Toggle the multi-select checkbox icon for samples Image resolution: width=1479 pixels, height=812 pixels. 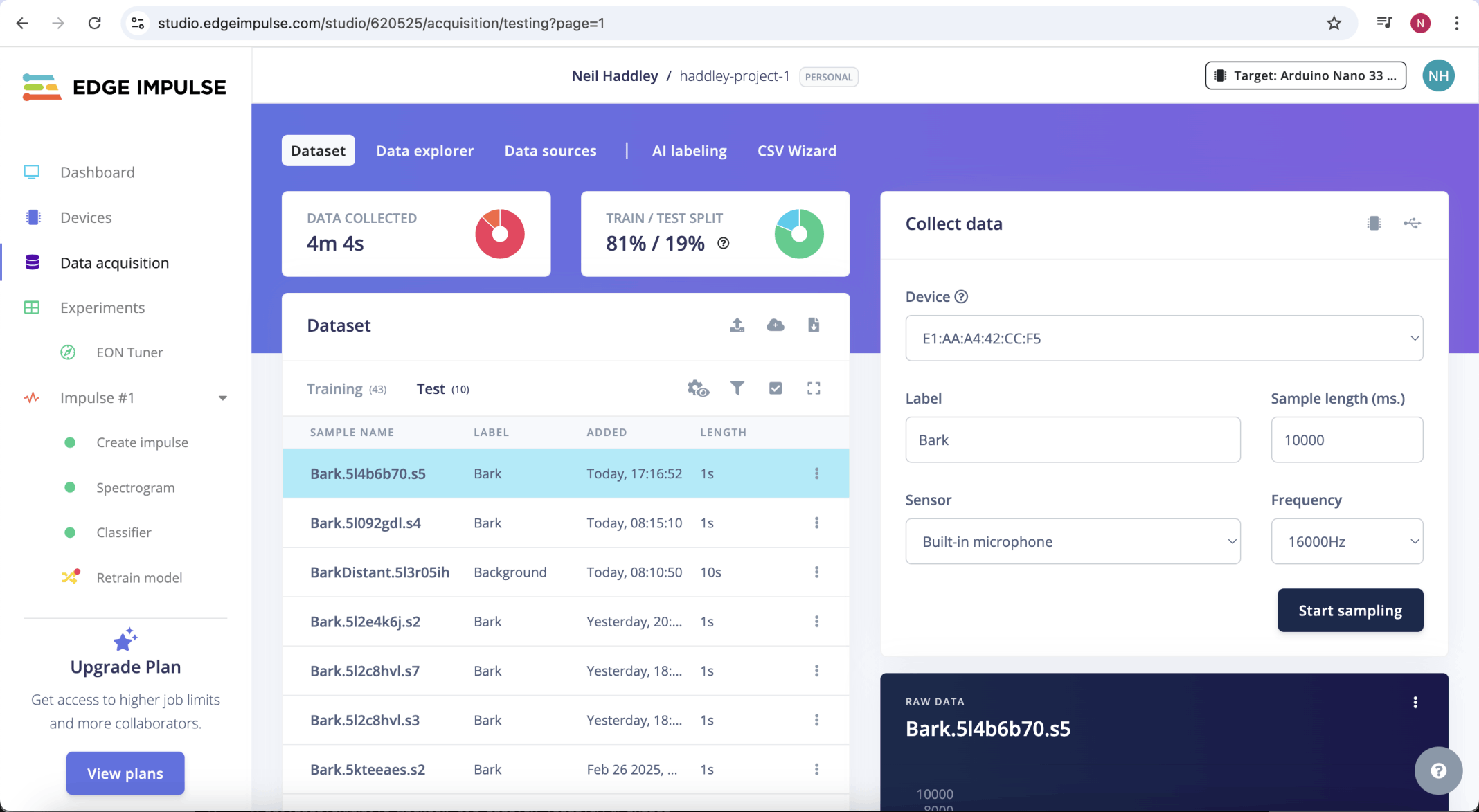(x=776, y=388)
